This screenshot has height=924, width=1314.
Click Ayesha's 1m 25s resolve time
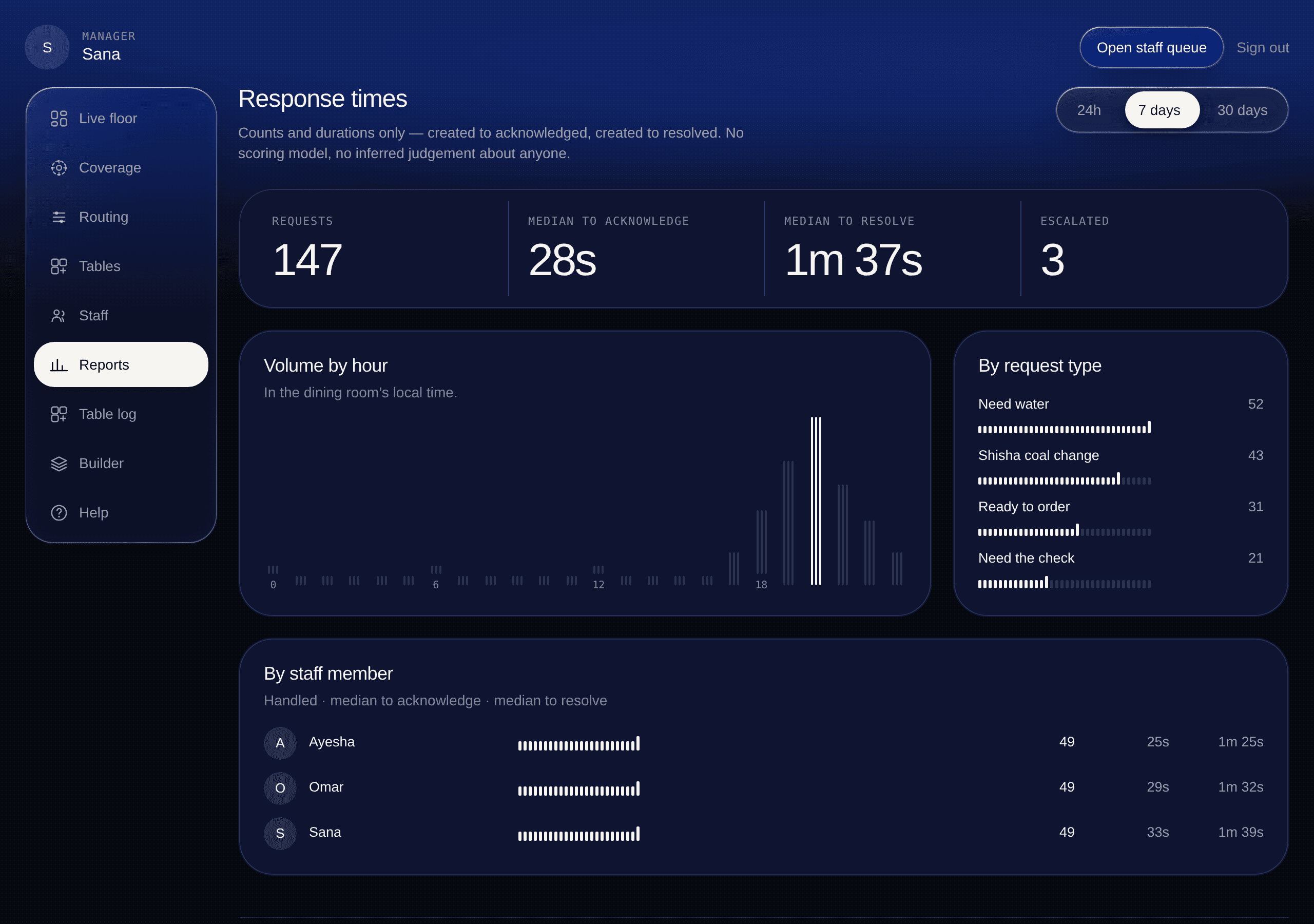[1241, 742]
